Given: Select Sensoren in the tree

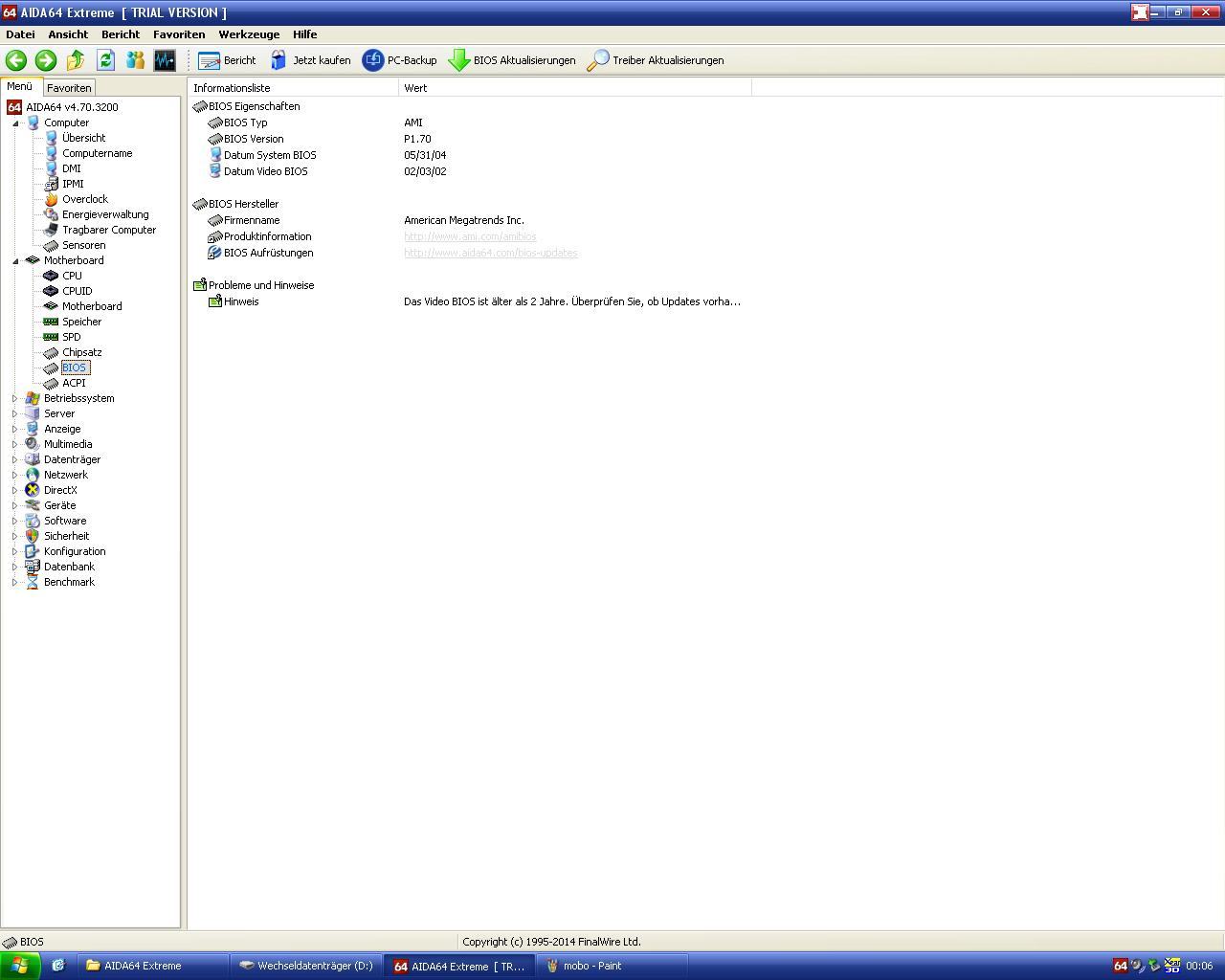Looking at the screenshot, I should point(83,245).
